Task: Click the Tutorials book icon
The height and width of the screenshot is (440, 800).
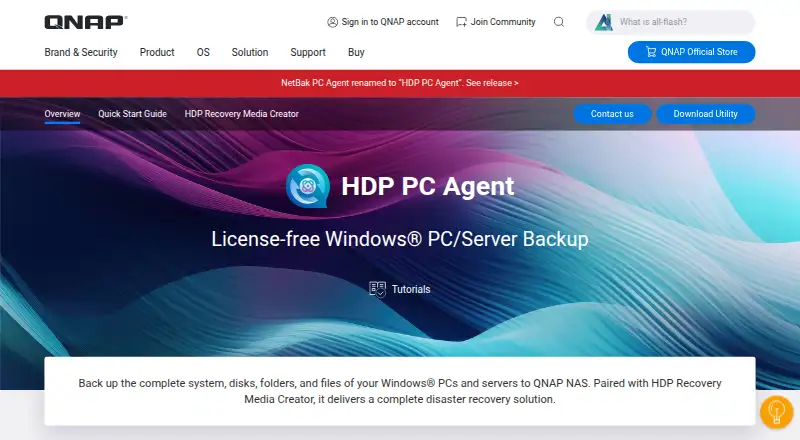Action: pyautogui.click(x=378, y=289)
